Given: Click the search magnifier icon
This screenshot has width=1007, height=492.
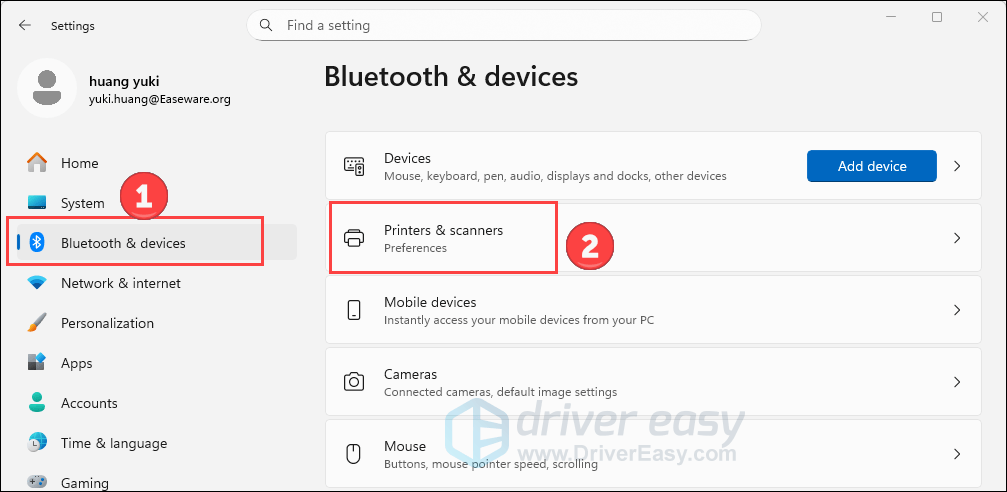Looking at the screenshot, I should click(266, 25).
